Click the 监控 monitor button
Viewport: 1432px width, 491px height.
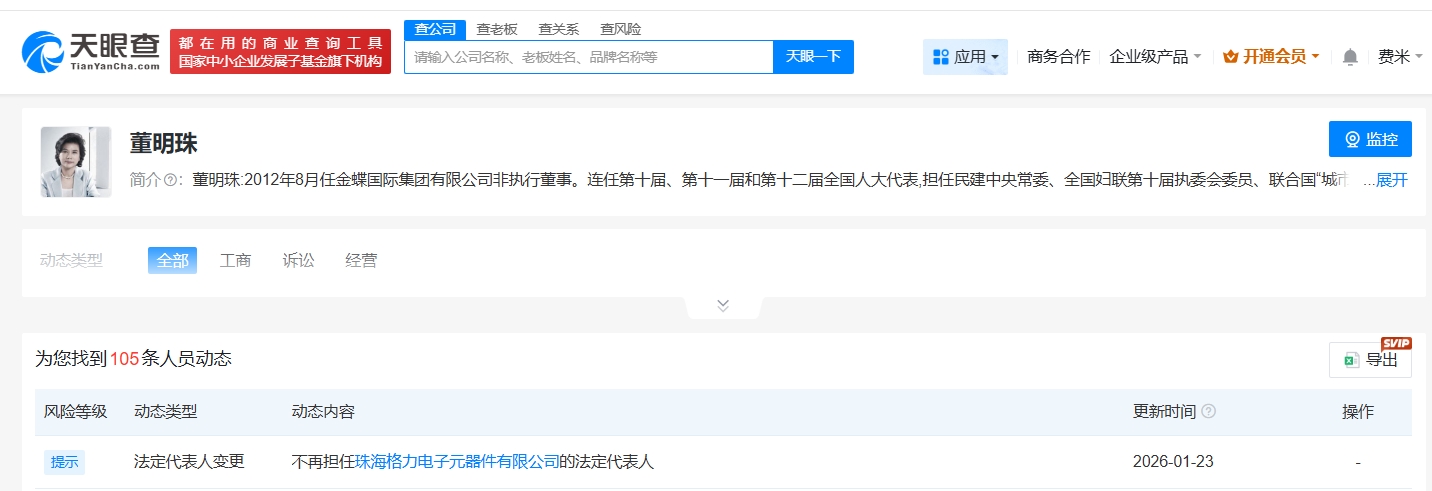[1369, 139]
